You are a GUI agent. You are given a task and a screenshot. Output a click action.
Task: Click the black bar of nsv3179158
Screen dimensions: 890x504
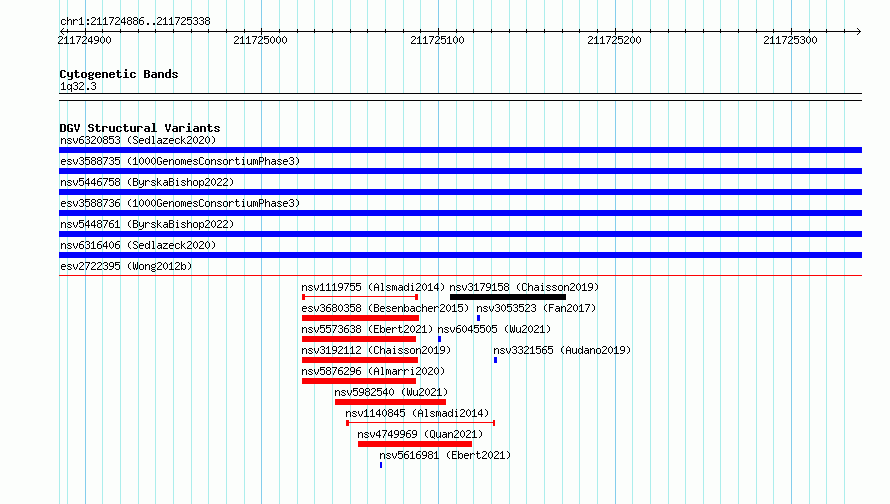point(508,297)
